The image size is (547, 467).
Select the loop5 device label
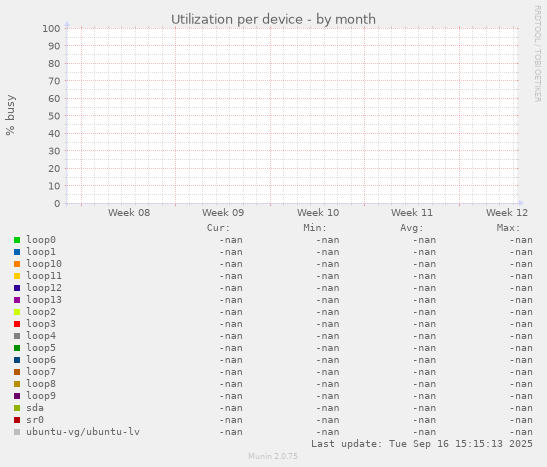[x=41, y=348]
